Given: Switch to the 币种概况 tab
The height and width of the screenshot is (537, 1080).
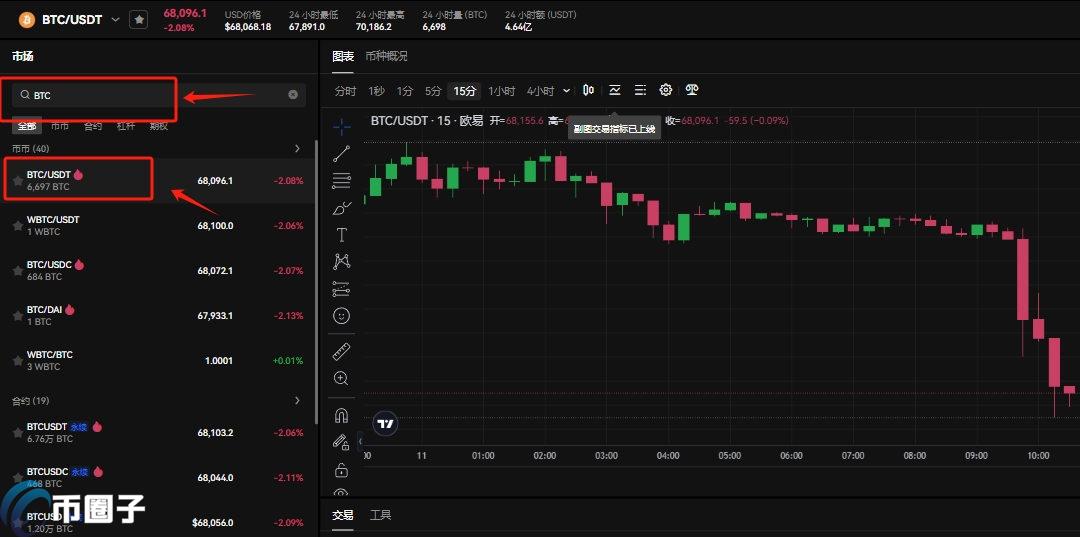Looking at the screenshot, I should pos(386,56).
